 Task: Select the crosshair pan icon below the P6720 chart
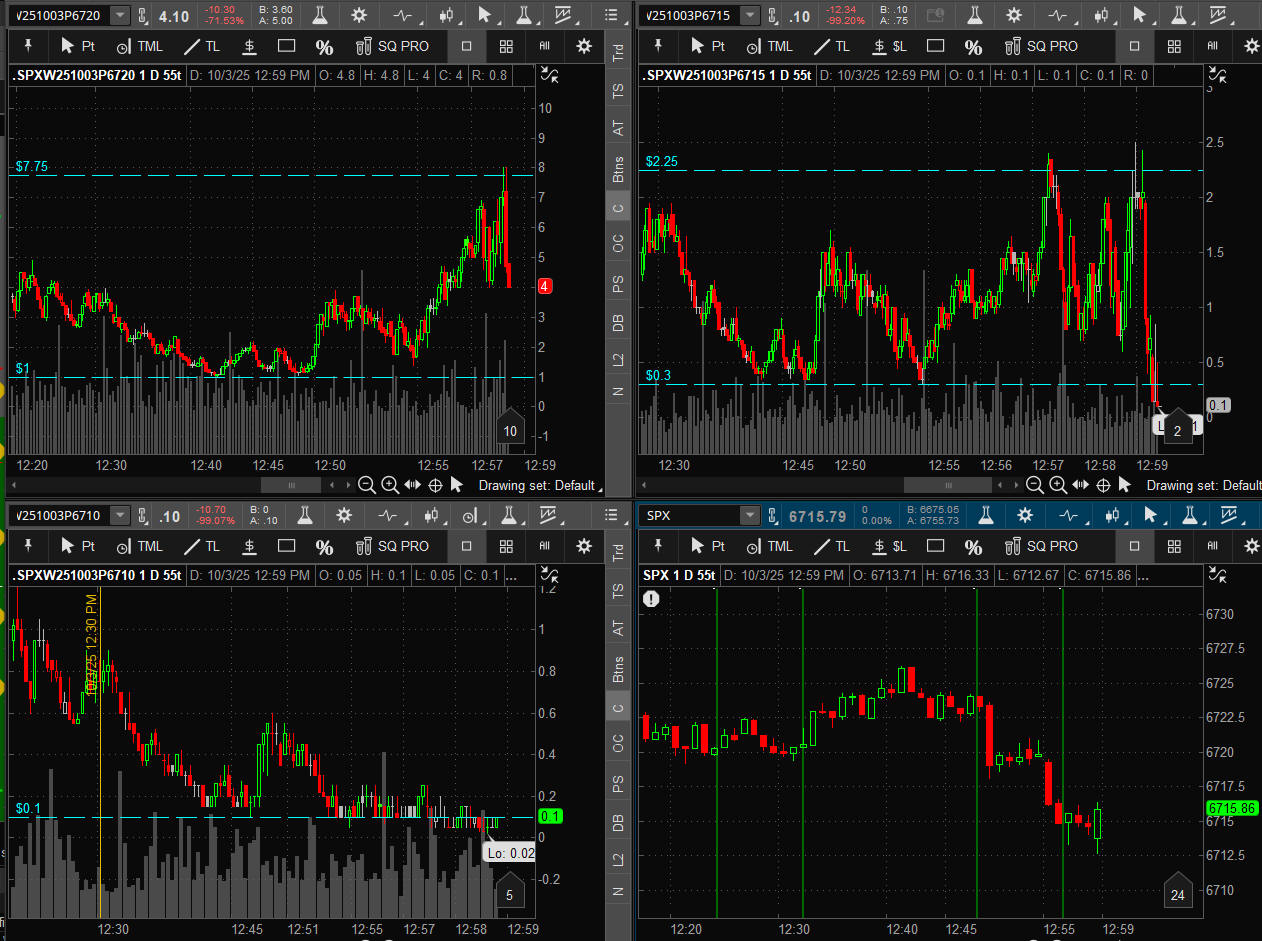tap(435, 485)
